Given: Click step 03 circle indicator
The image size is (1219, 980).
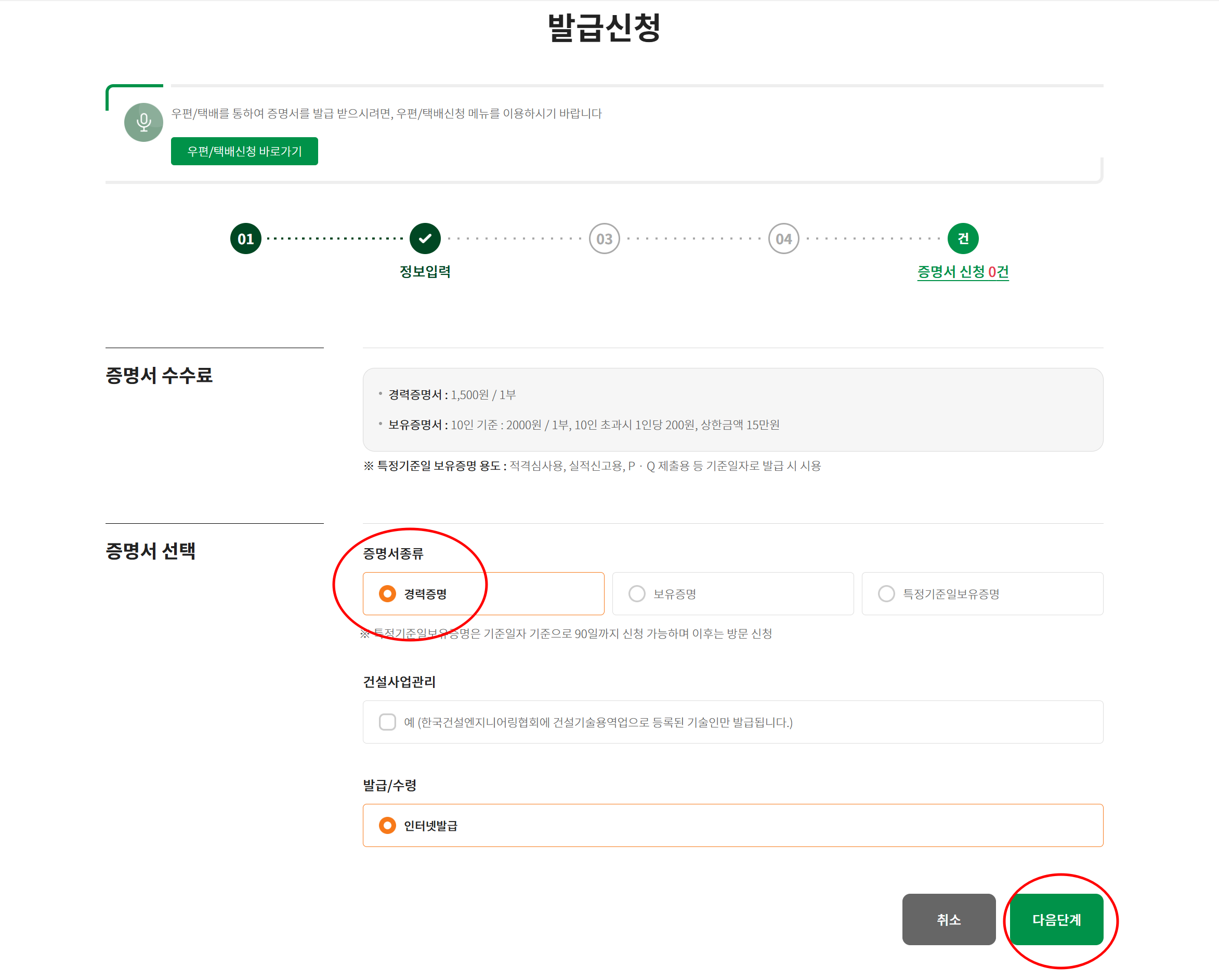Looking at the screenshot, I should pos(604,239).
